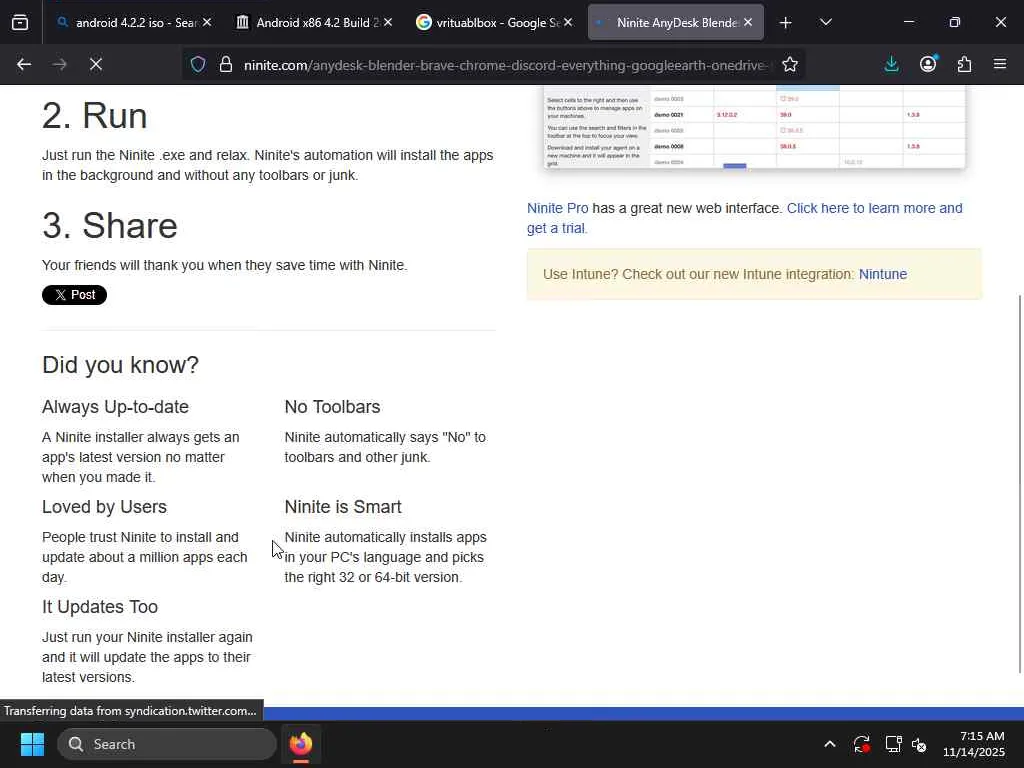The height and width of the screenshot is (768, 1024).
Task: Show hidden system tray icons chevron
Action: click(x=829, y=744)
